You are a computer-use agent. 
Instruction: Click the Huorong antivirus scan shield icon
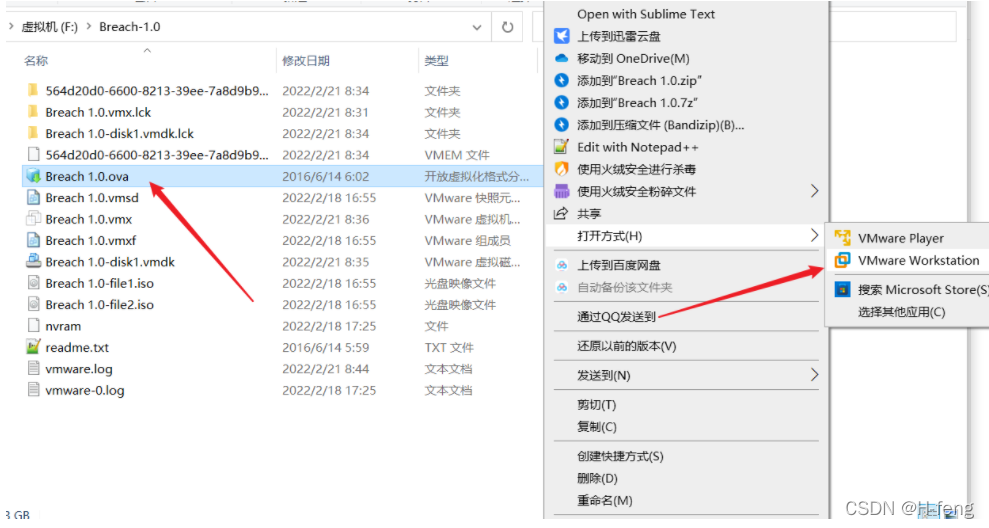point(561,169)
